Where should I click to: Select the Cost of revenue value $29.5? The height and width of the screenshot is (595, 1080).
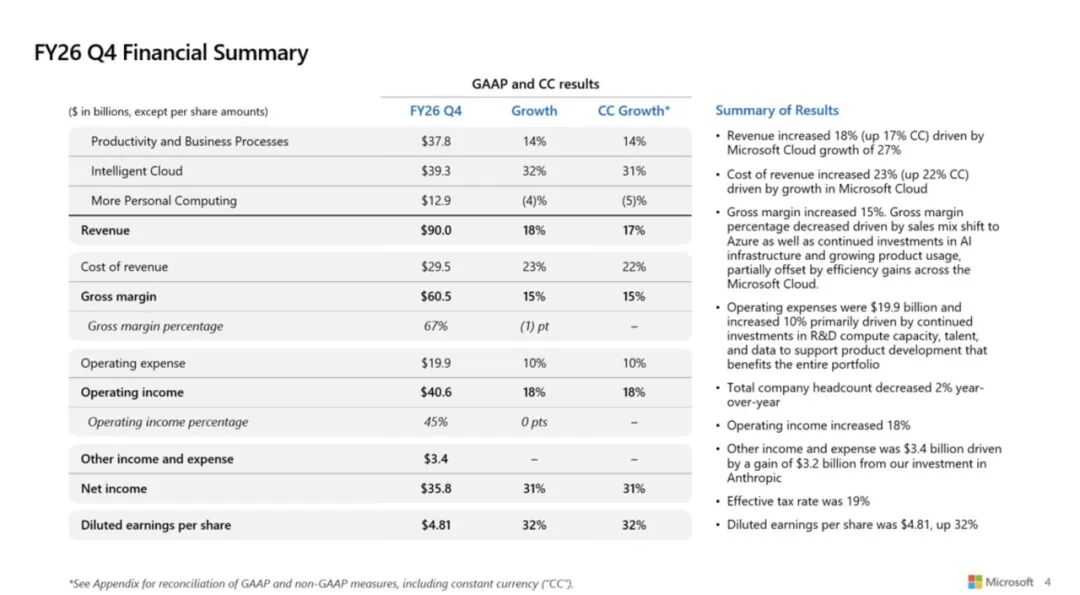(x=436, y=267)
